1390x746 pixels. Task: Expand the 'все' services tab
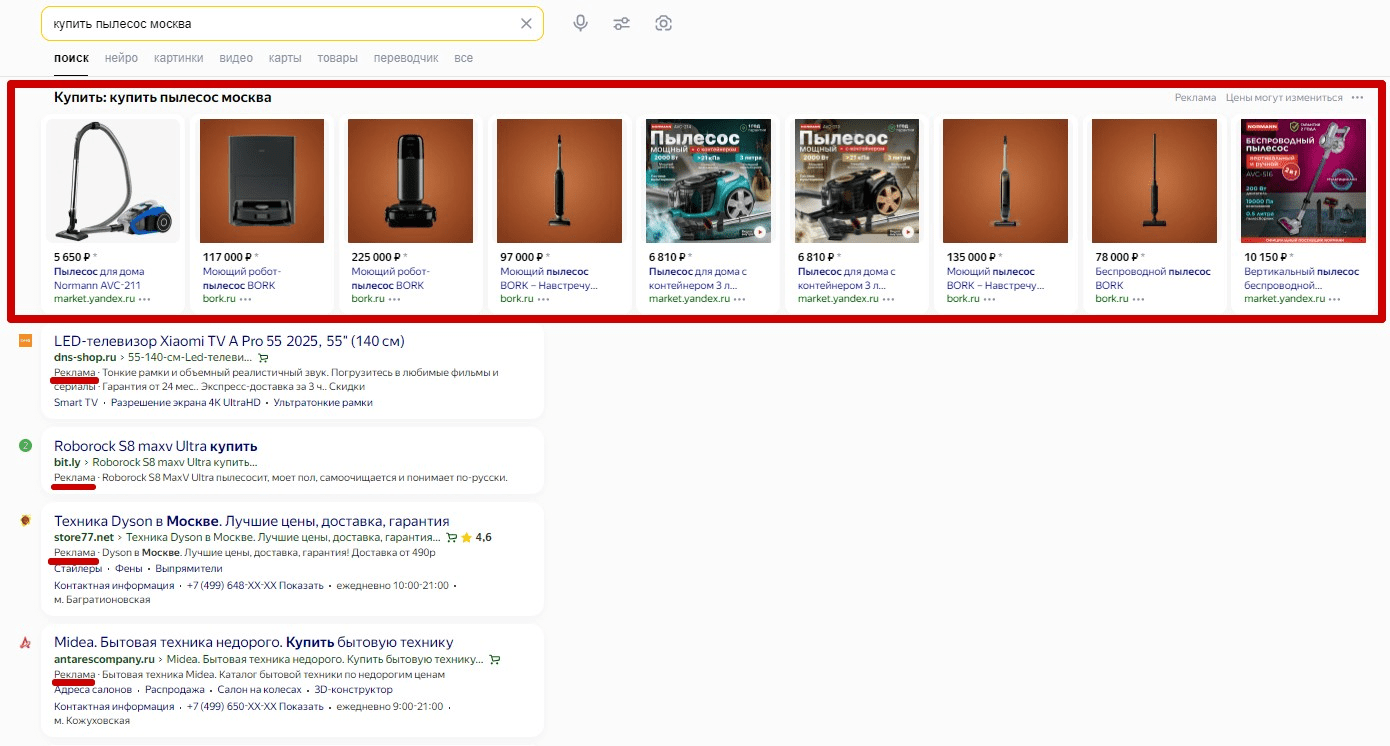tap(463, 58)
